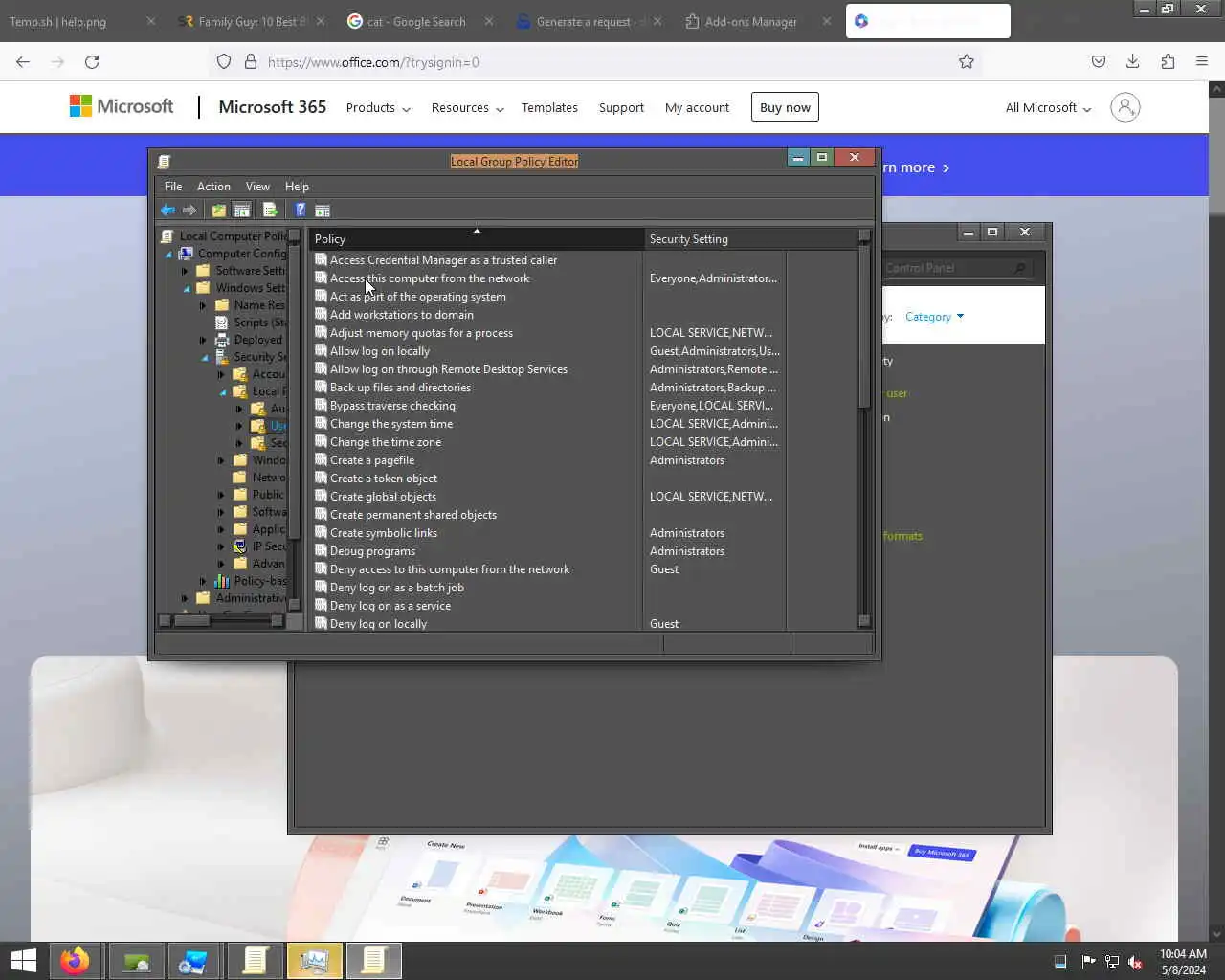The width and height of the screenshot is (1225, 980).
Task: Open the Category view-by dropdown in Control Panel
Action: (935, 317)
